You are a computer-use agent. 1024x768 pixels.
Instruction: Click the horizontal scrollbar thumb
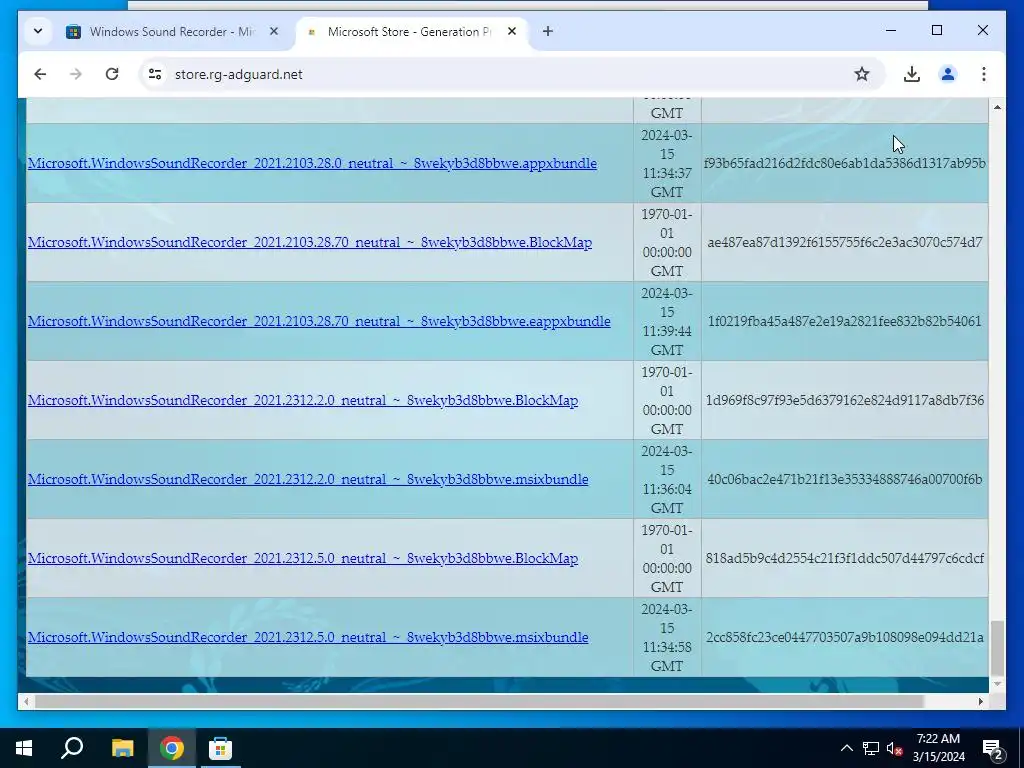pyautogui.click(x=479, y=701)
